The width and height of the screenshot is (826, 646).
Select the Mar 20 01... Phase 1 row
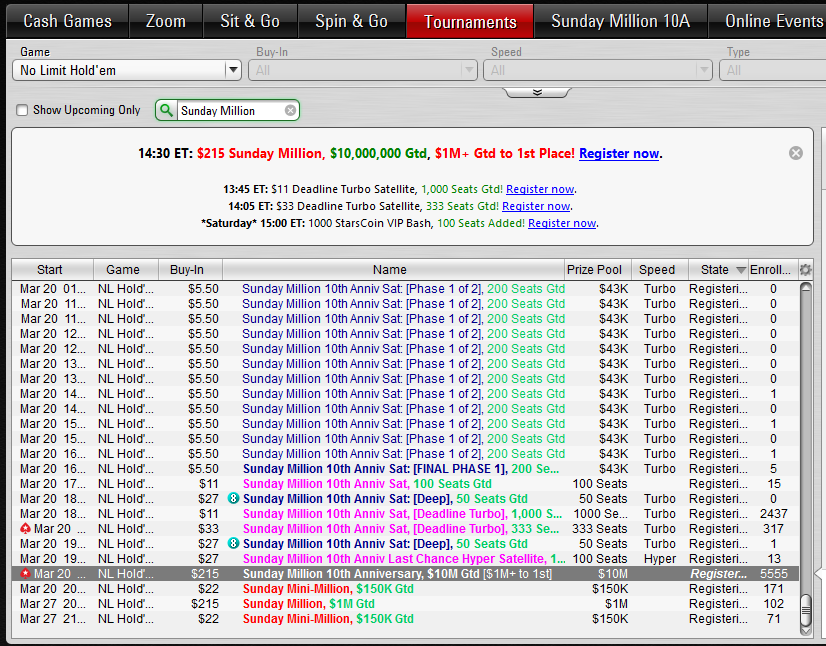(x=405, y=289)
